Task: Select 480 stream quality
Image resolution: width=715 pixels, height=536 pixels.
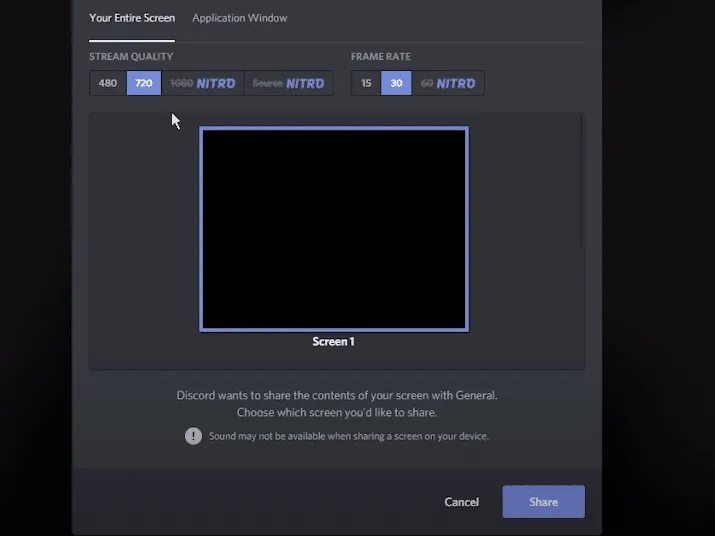Action: pos(108,83)
